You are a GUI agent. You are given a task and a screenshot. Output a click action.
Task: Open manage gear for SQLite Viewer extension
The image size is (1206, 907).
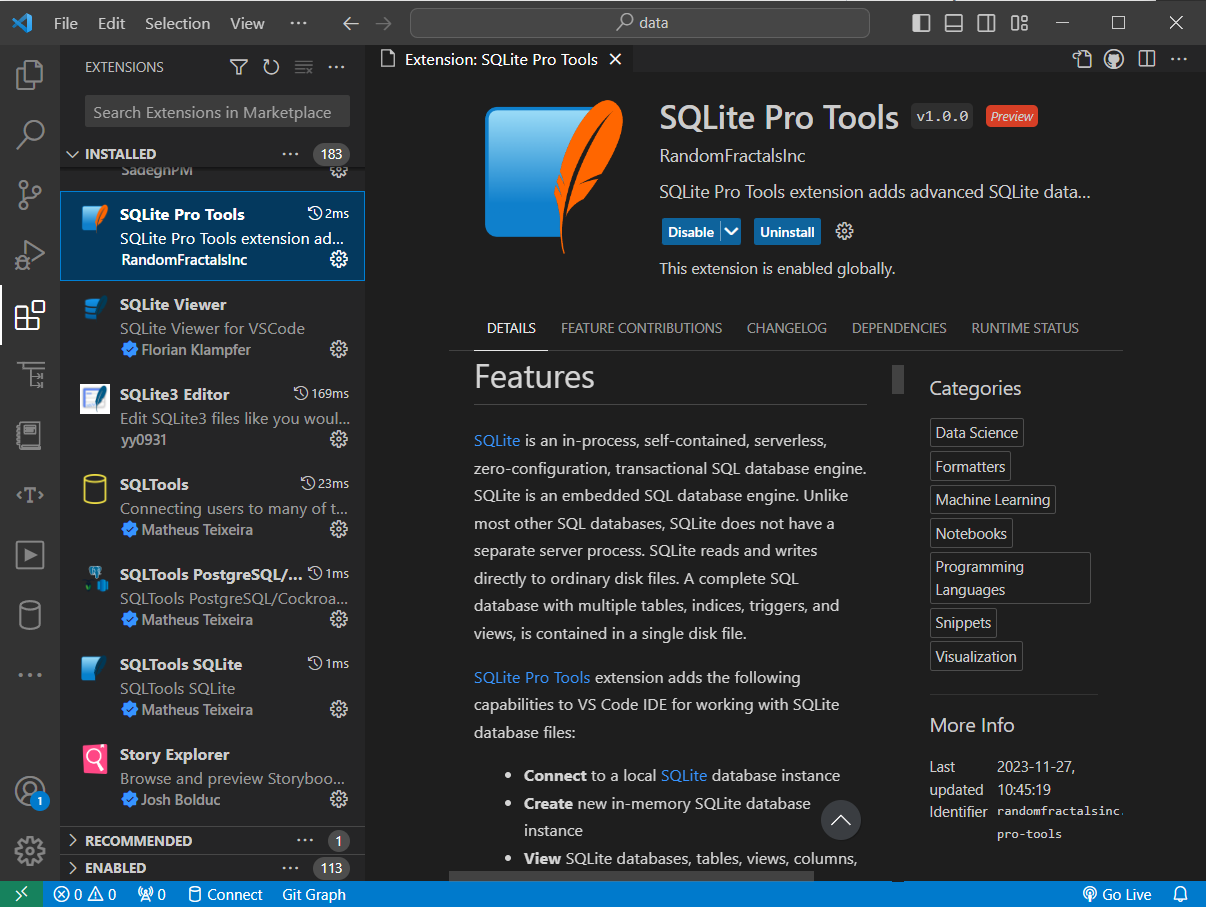tap(339, 349)
